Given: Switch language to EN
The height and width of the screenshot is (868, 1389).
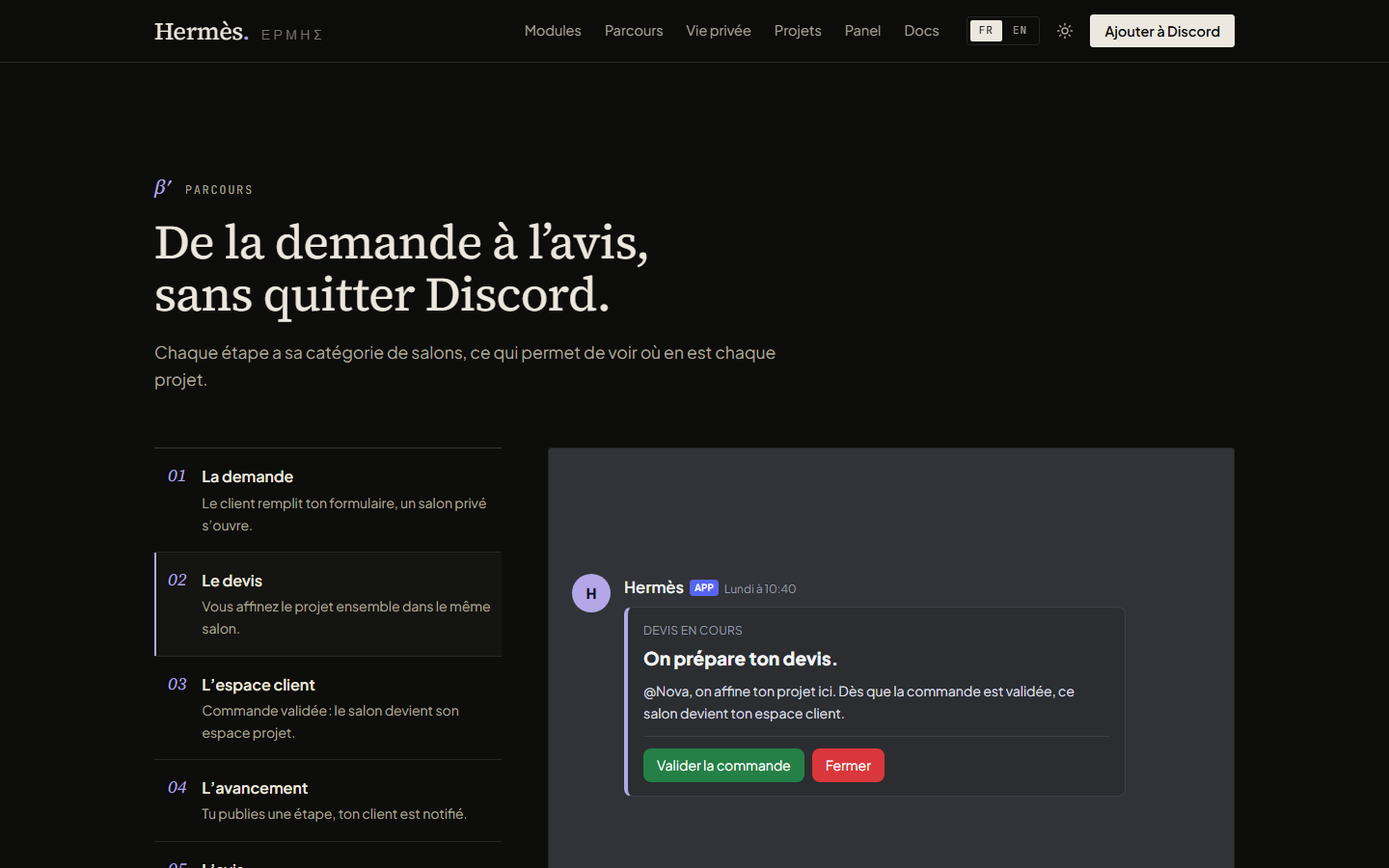Looking at the screenshot, I should [1020, 31].
